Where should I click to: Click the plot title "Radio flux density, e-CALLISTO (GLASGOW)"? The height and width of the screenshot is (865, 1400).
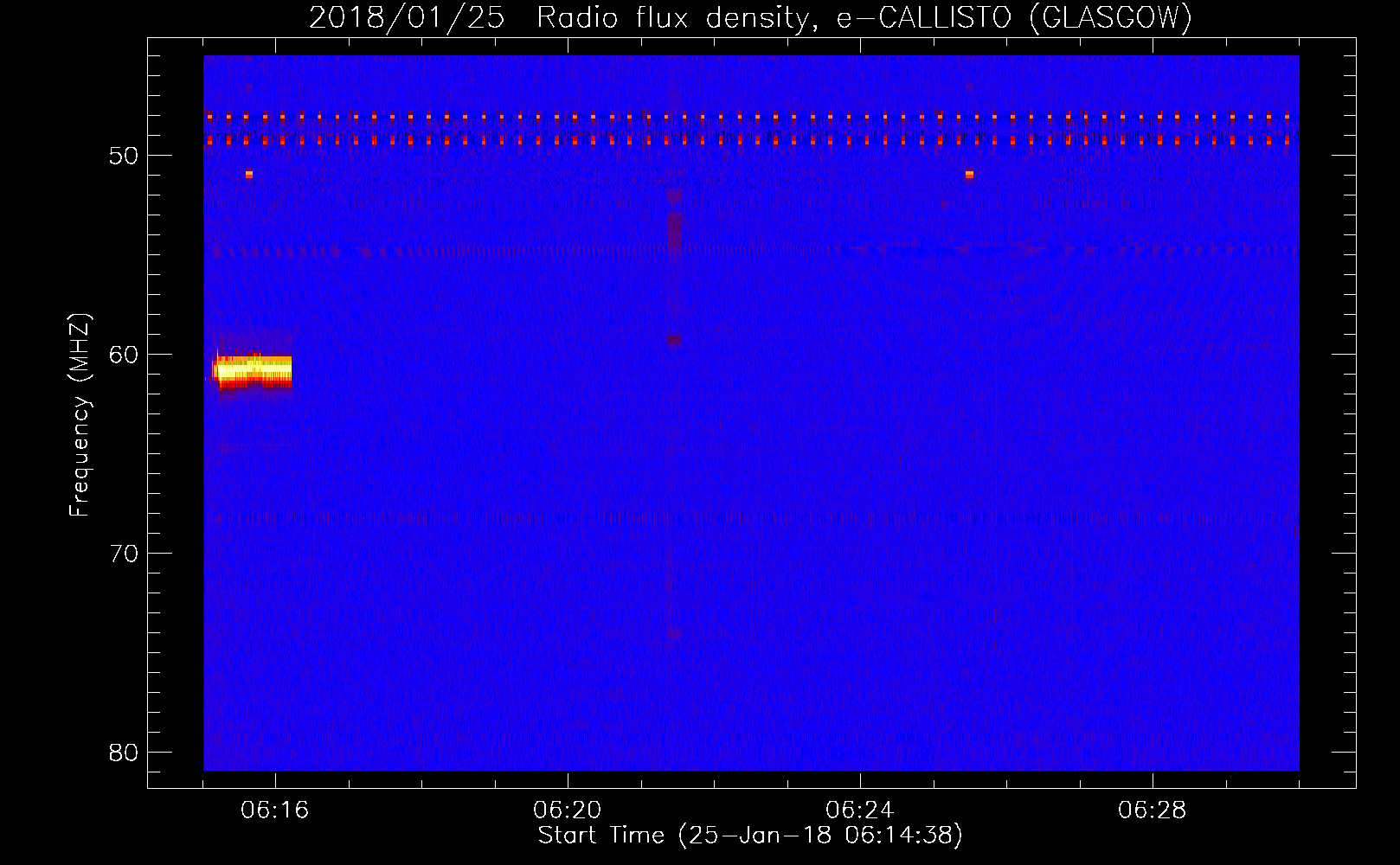click(x=864, y=17)
